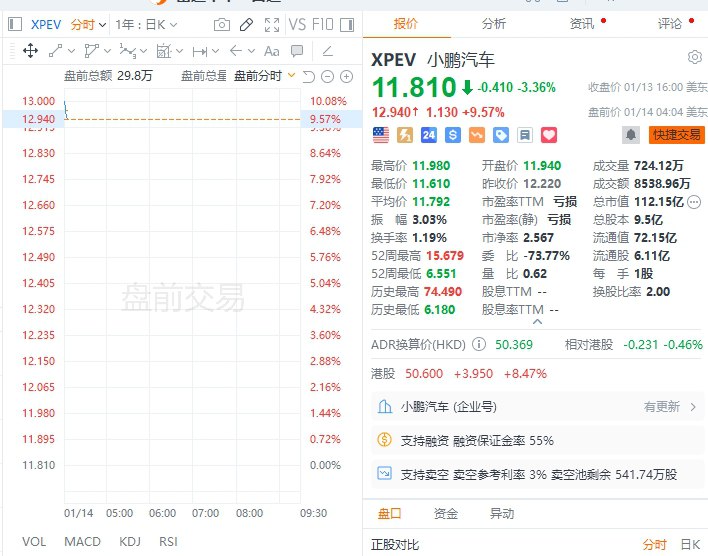This screenshot has height=556, width=708.
Task: Enable the VOL indicator
Action: 34,541
